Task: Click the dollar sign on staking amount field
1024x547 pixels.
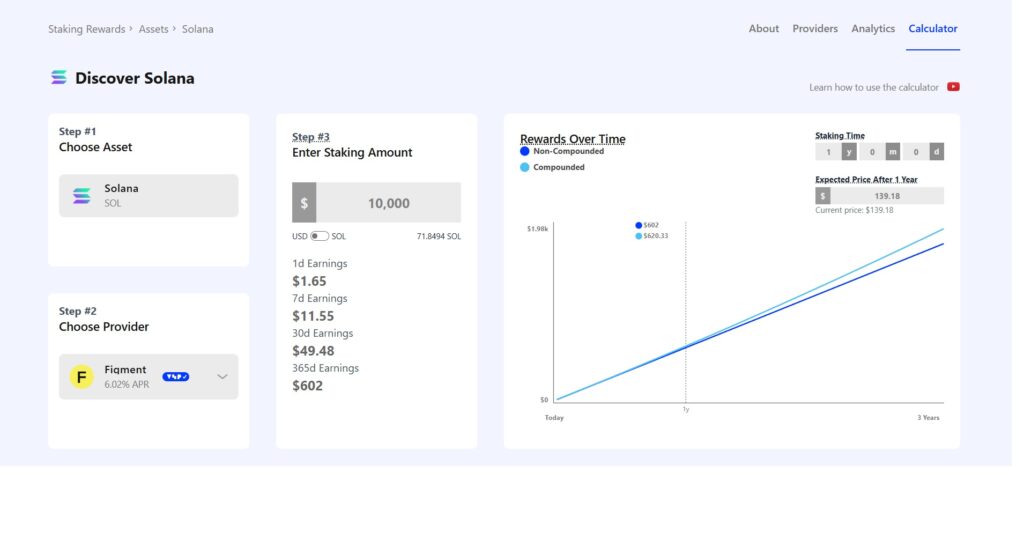Action: pos(304,203)
